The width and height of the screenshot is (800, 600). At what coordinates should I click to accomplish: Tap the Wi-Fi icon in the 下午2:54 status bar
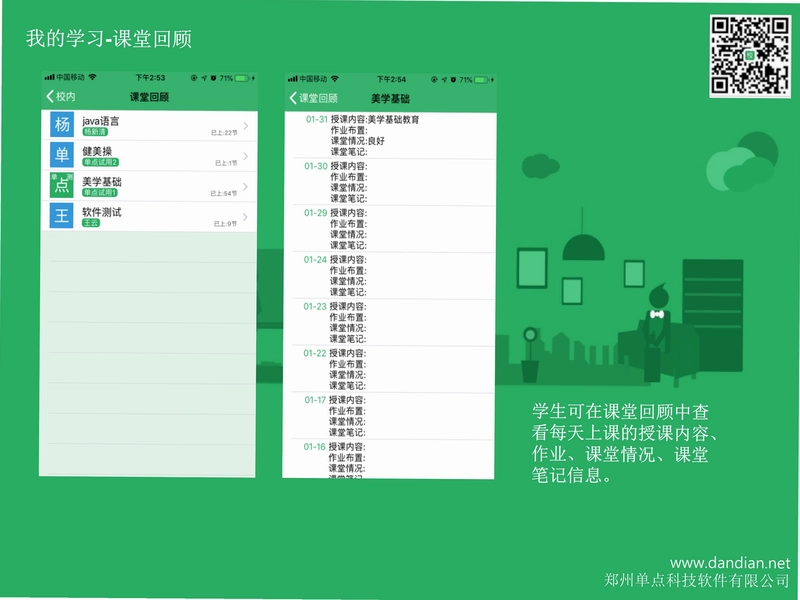(335, 79)
